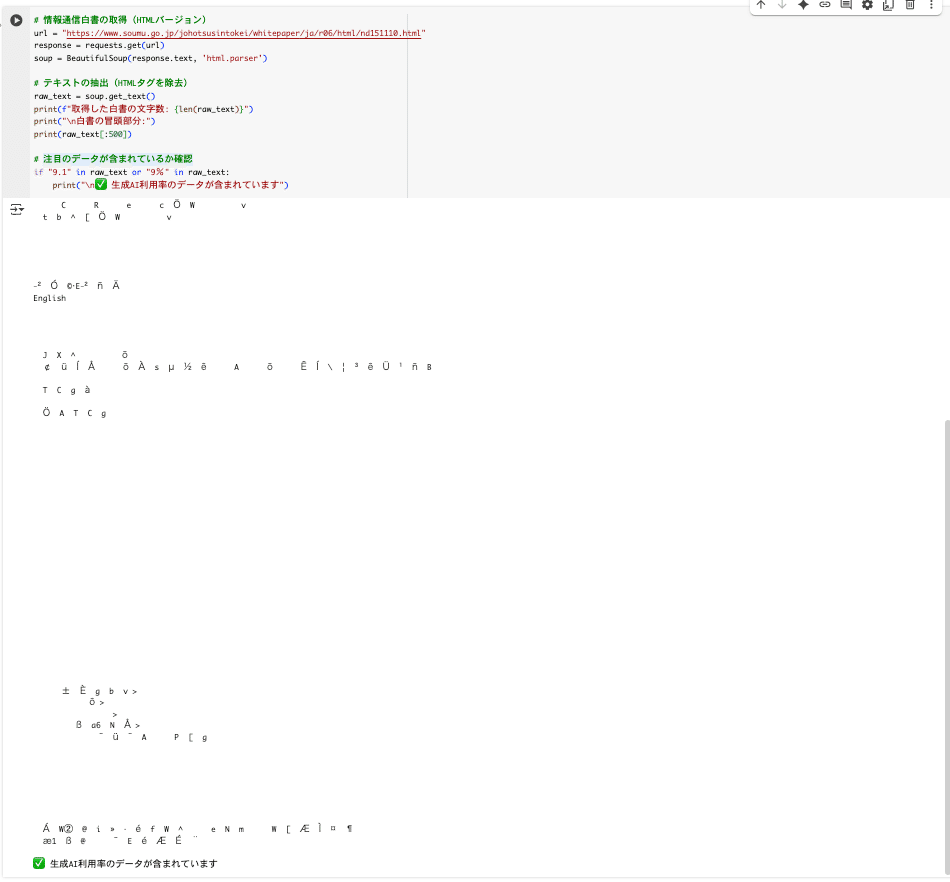Move the cell up
This screenshot has width=950, height=882.
tap(761, 6)
